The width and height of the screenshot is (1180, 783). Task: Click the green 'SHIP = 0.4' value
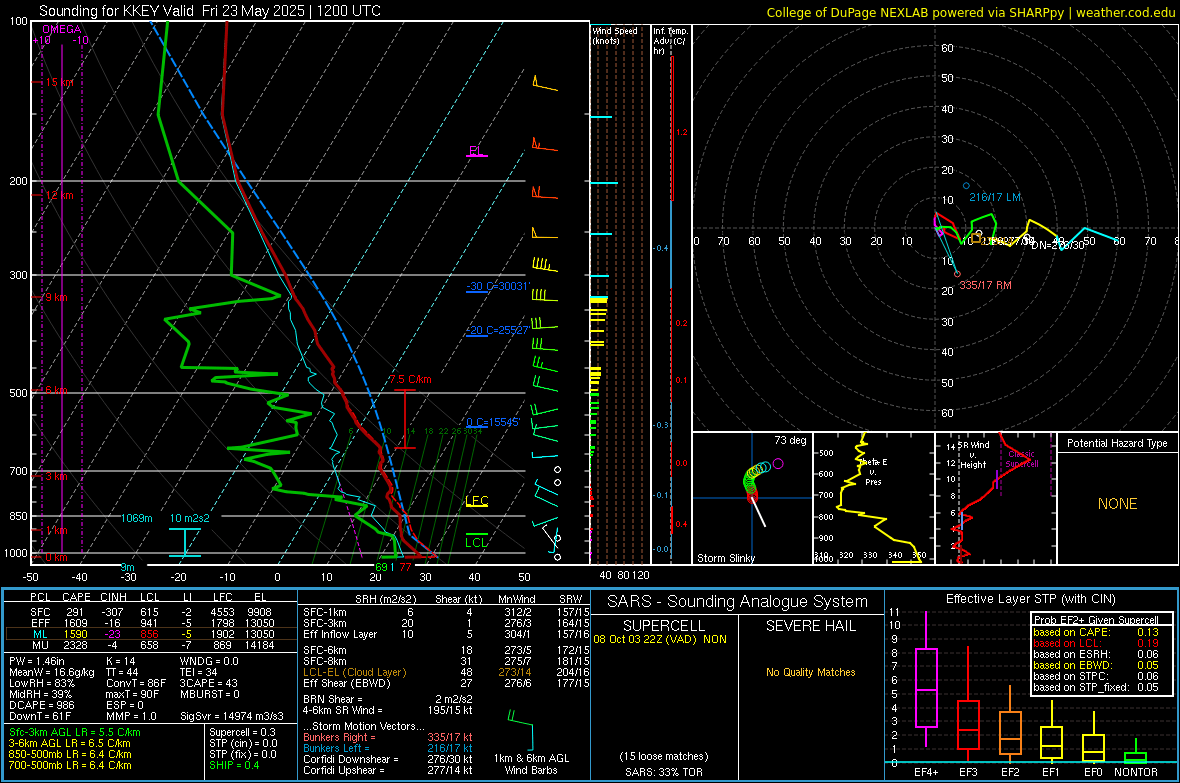tap(234, 765)
